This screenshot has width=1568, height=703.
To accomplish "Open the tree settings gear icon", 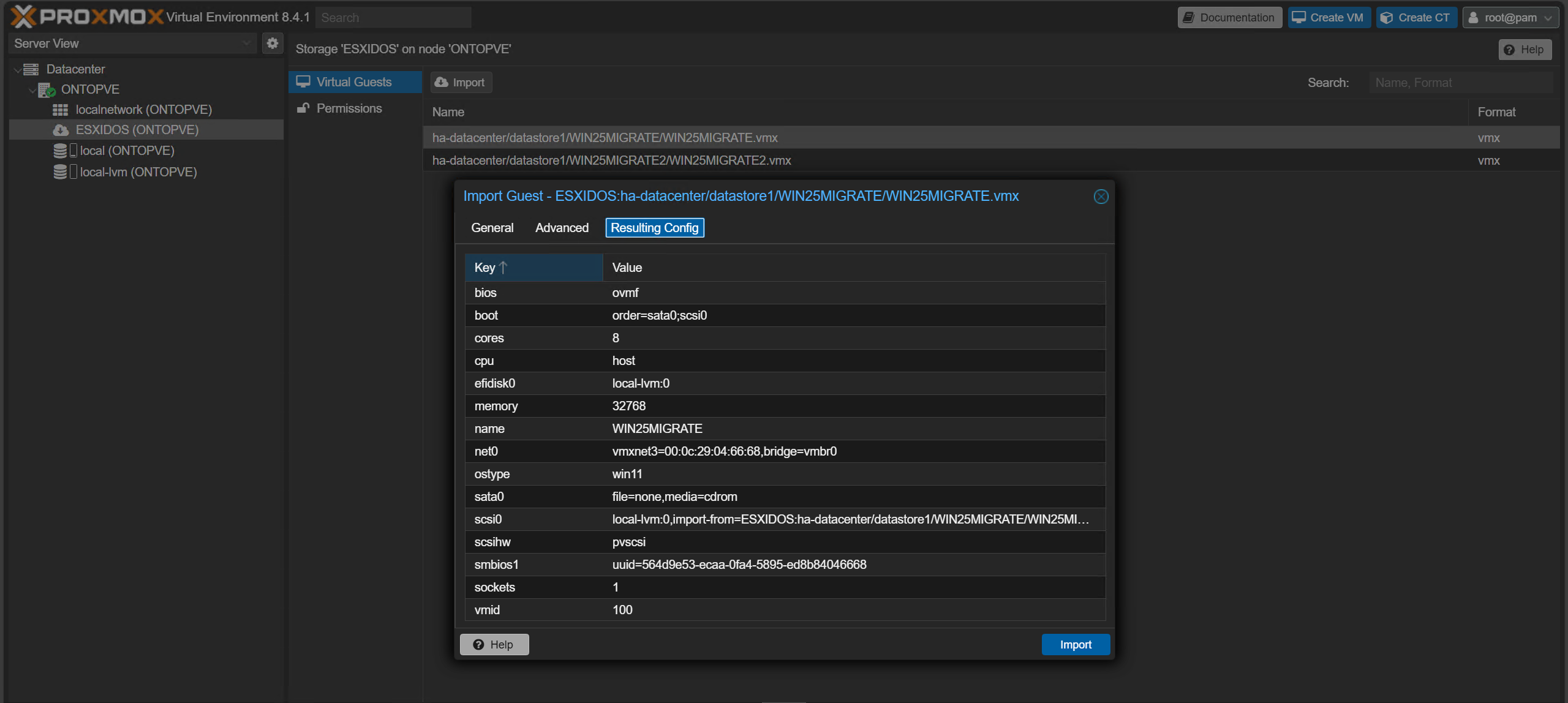I will tap(273, 43).
